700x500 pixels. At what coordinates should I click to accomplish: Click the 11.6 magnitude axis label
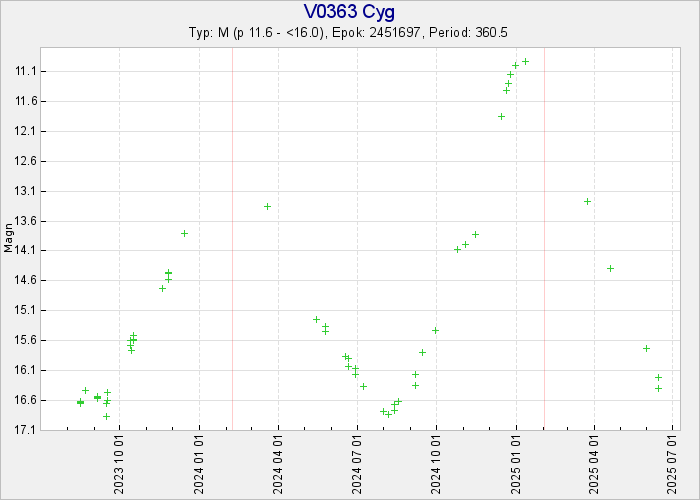coord(25,101)
